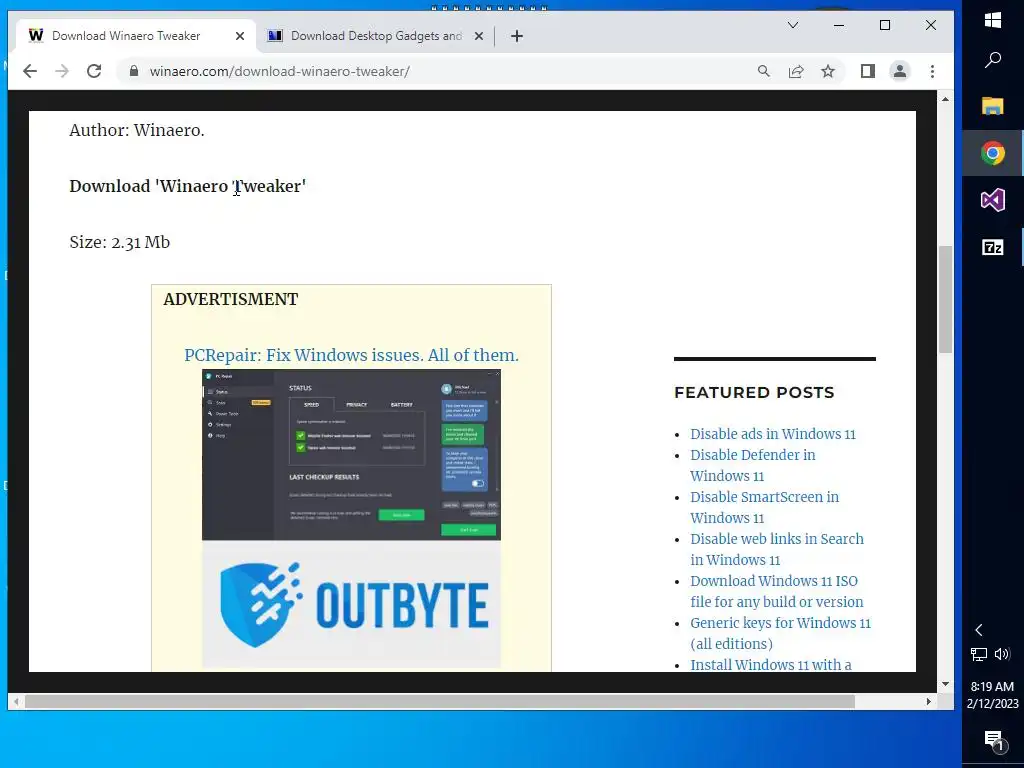The width and height of the screenshot is (1024, 768).
Task: Share this page via the share icon
Action: tap(795, 71)
